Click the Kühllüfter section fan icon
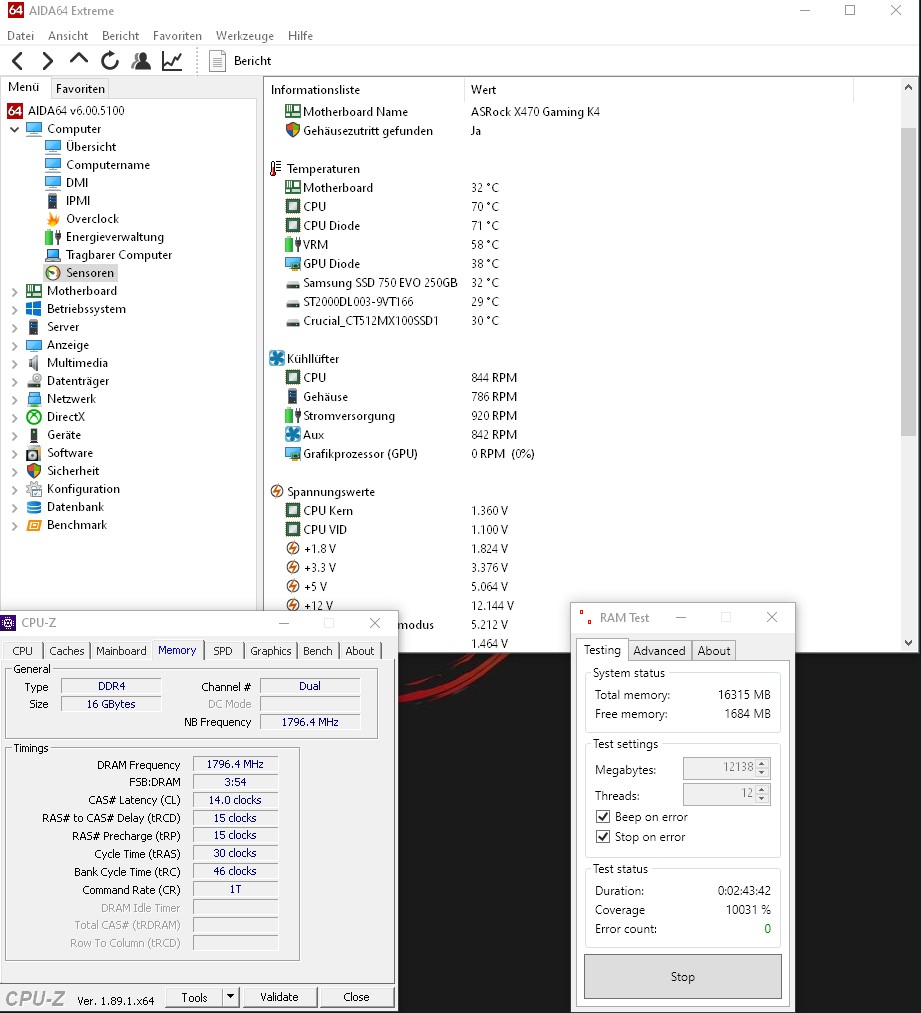 click(x=276, y=359)
